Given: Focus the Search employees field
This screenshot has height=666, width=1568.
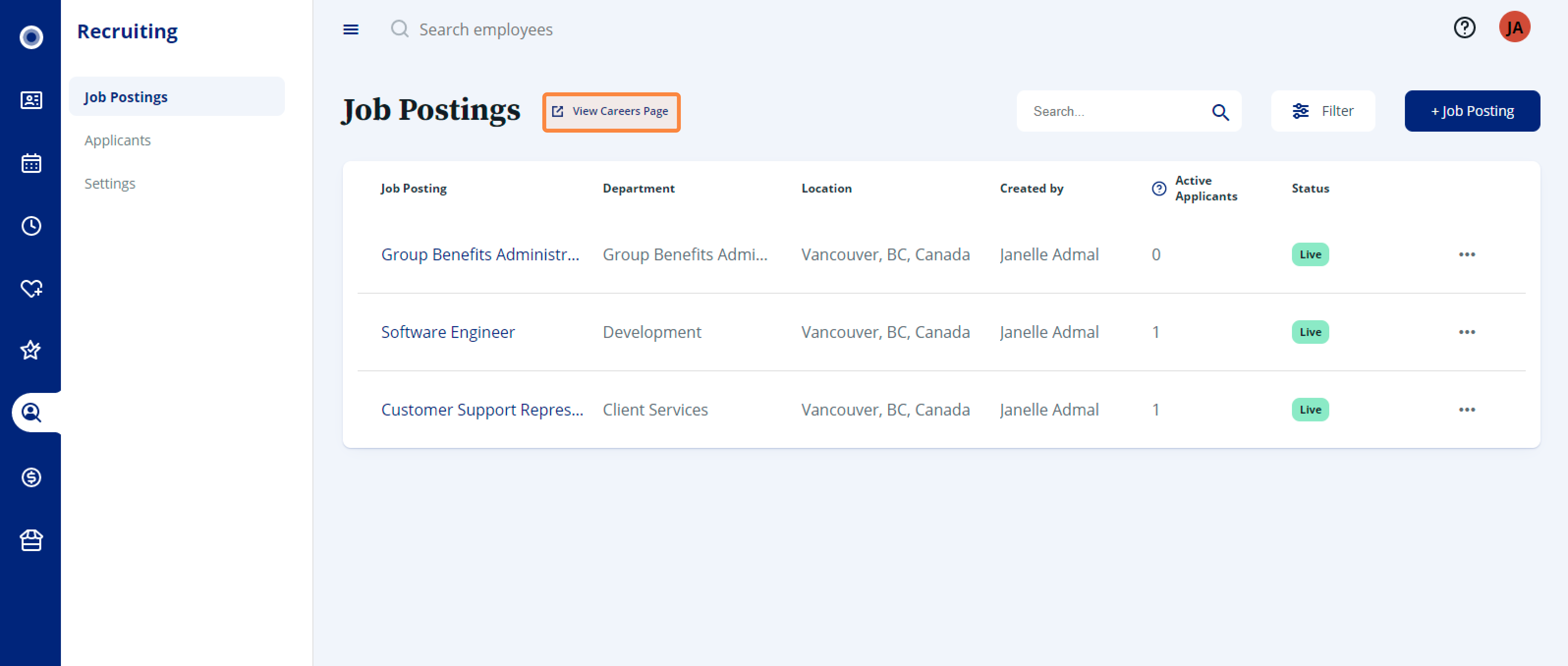Looking at the screenshot, I should [485, 29].
